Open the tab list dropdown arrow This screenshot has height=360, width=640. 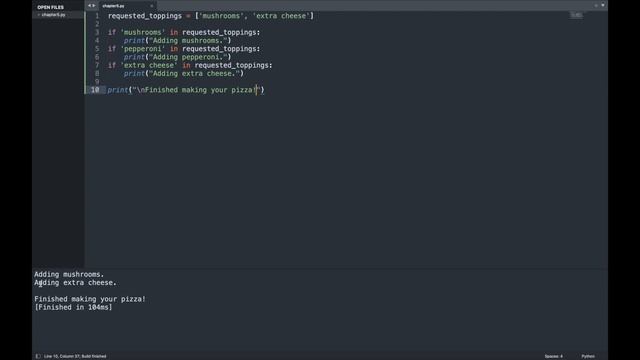coord(603,5)
